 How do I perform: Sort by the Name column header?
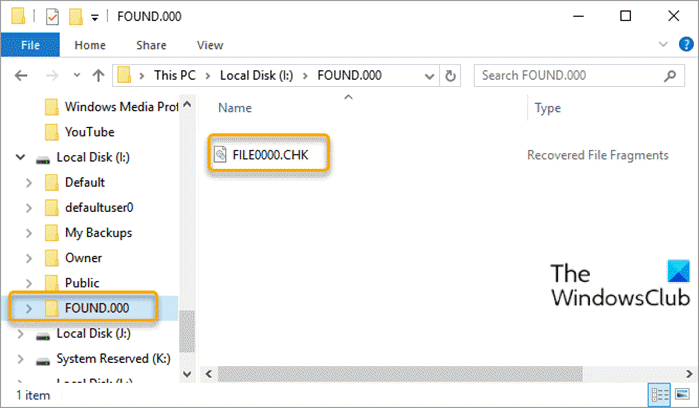[235, 108]
